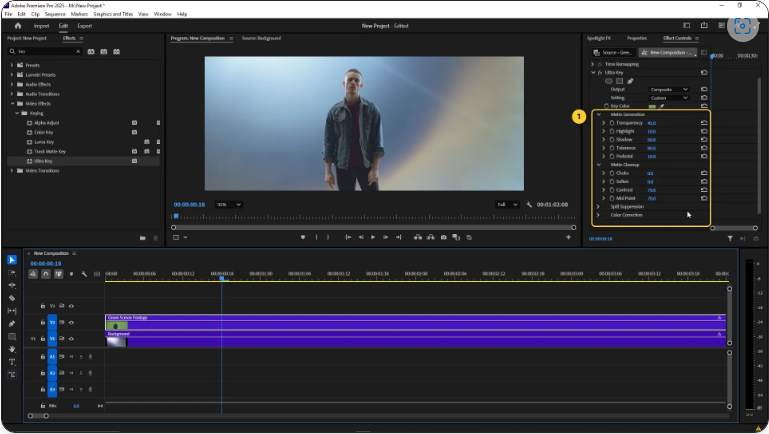Expand Spill Suppression group

pos(598,206)
